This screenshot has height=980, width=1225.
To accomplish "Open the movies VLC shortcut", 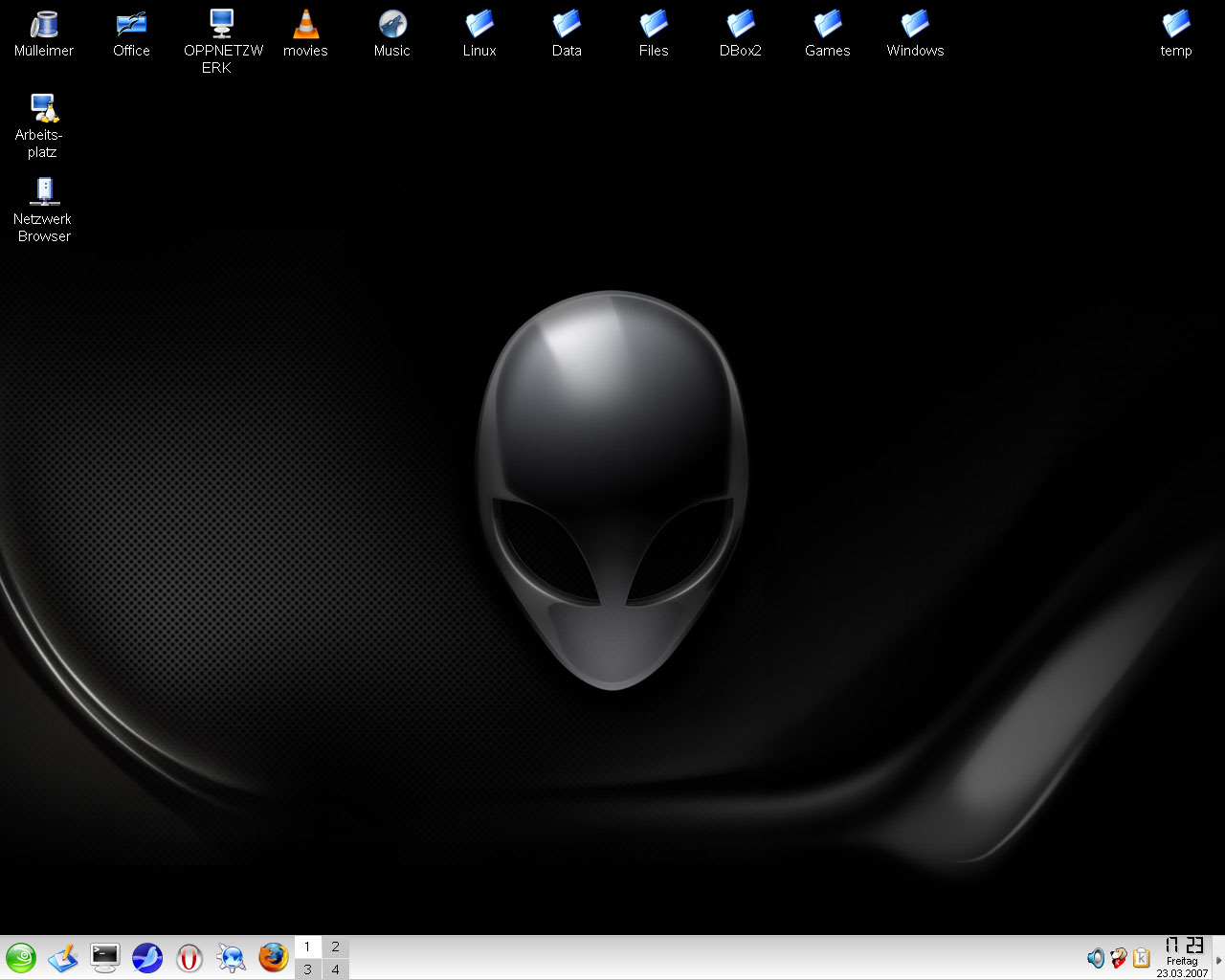I will coord(305,26).
